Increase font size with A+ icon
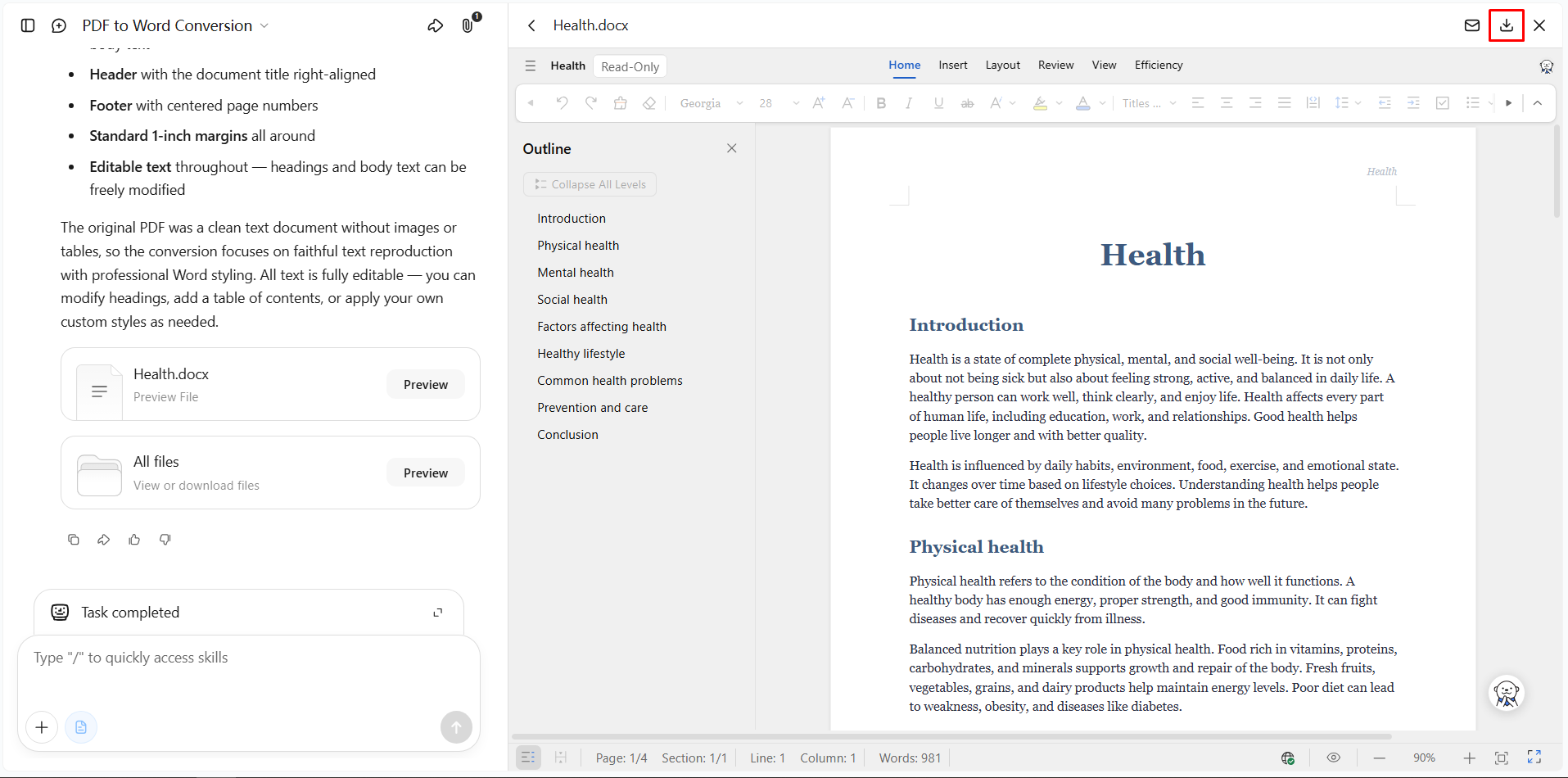Screen dimensions: 1568x778 [819, 103]
